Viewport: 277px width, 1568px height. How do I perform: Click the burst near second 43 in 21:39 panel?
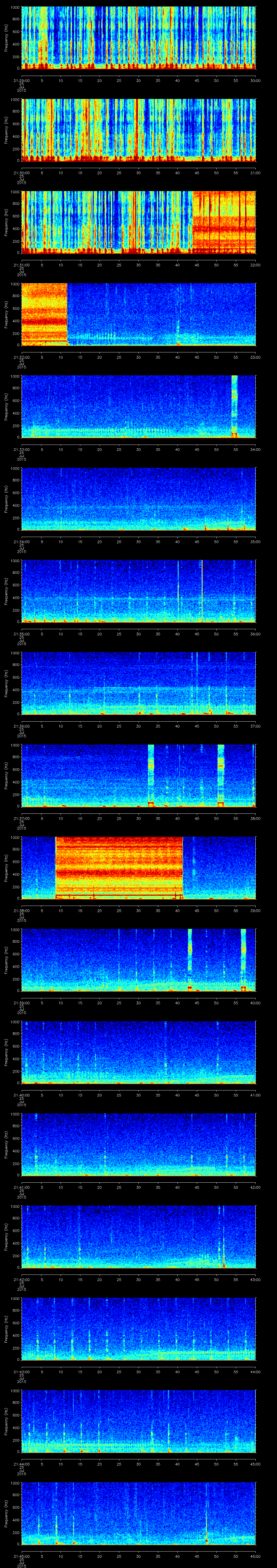(190, 960)
